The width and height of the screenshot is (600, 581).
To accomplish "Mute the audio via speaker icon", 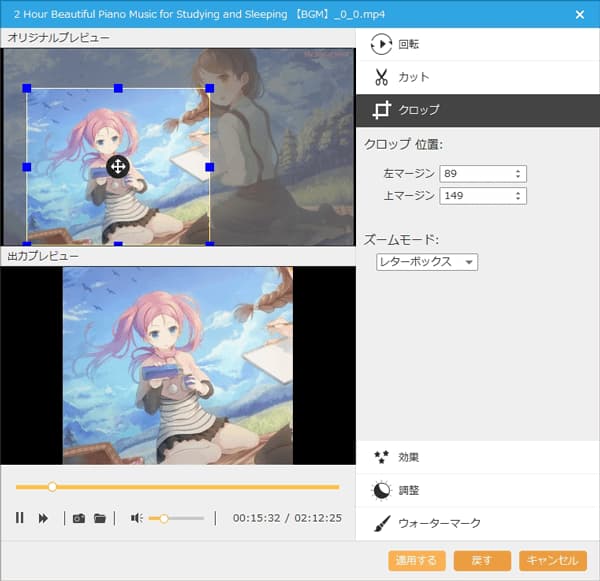I will click(x=136, y=518).
